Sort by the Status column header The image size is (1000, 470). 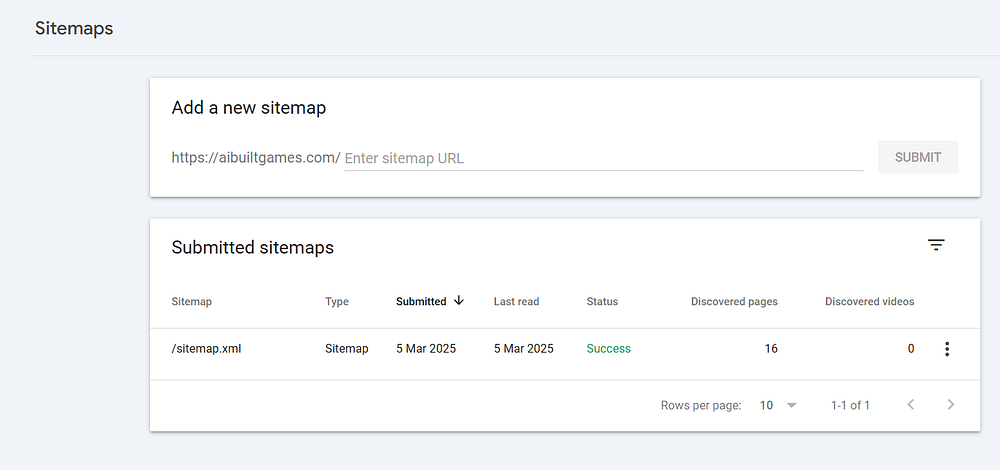pyautogui.click(x=602, y=301)
